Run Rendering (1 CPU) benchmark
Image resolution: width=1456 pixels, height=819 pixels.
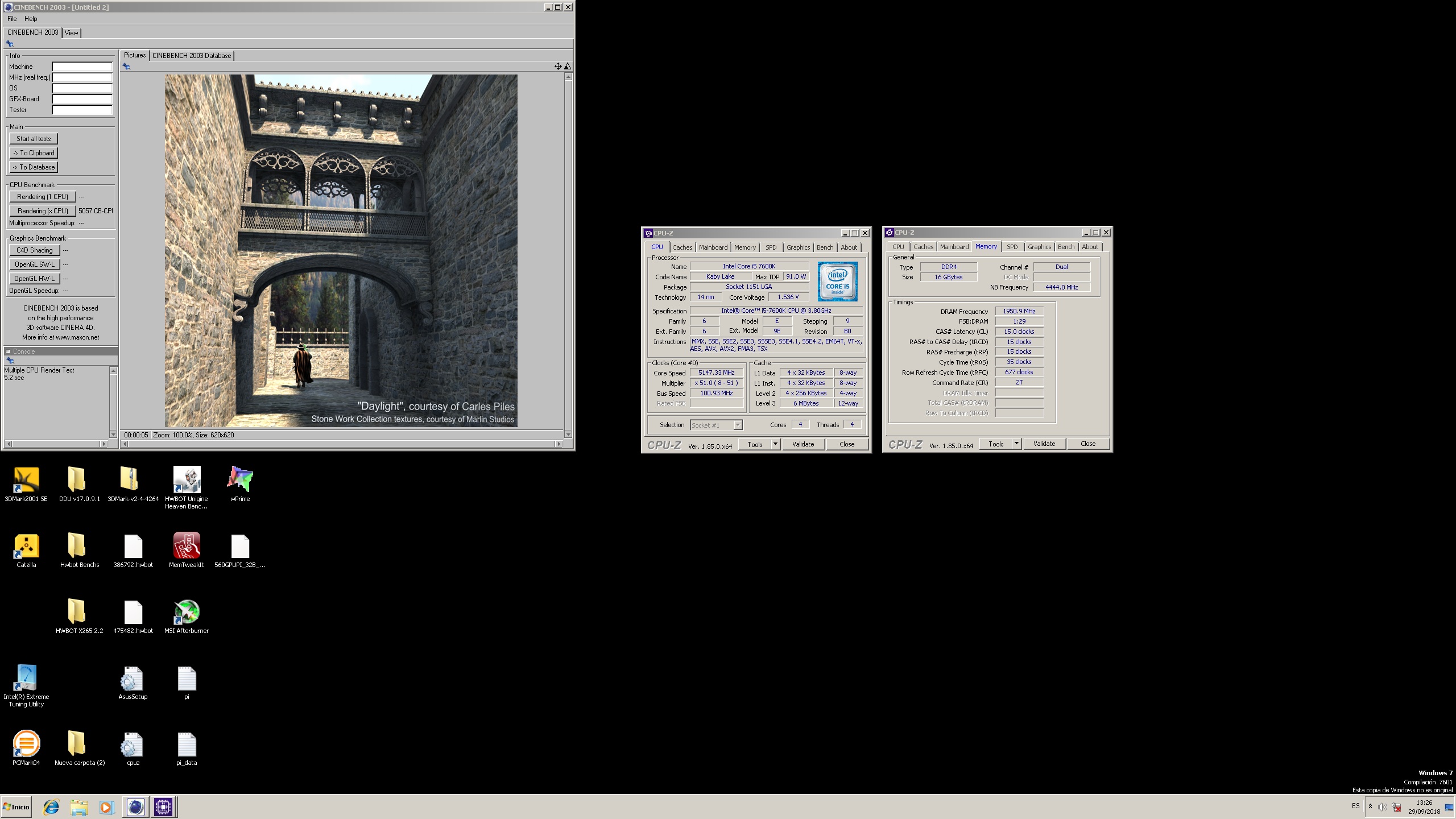tap(43, 197)
